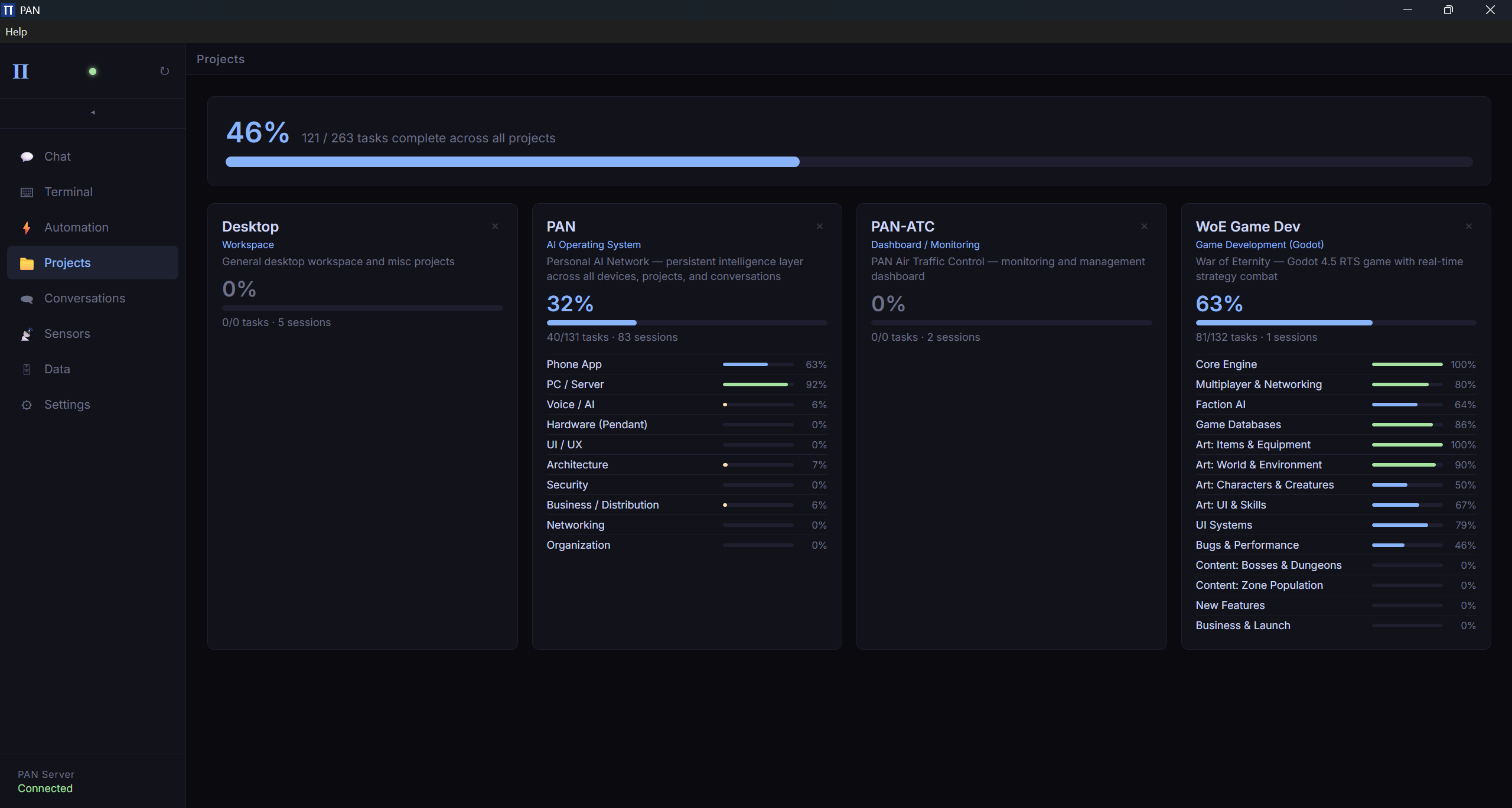
Task: Click the Terminal keyboard icon
Action: coord(27,192)
